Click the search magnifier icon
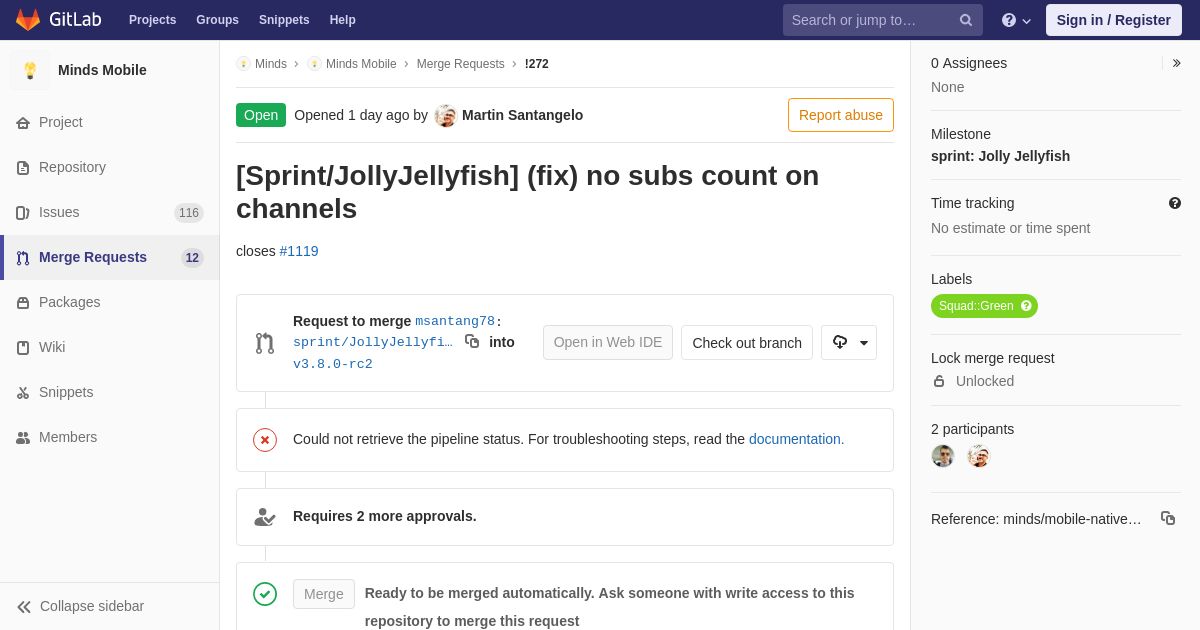Image resolution: width=1200 pixels, height=630 pixels. 966,20
